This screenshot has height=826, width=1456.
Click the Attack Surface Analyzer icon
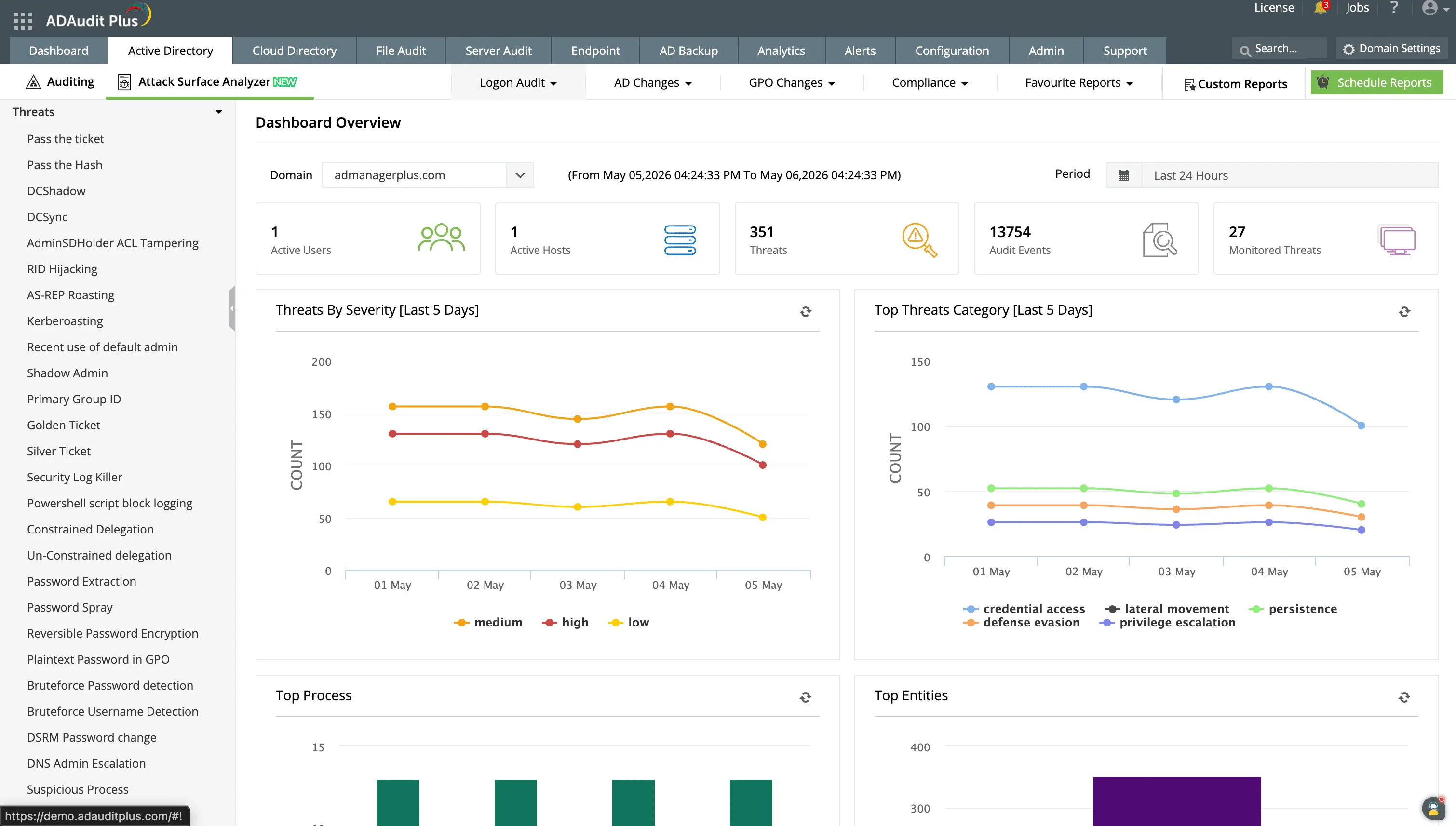pyautogui.click(x=124, y=82)
